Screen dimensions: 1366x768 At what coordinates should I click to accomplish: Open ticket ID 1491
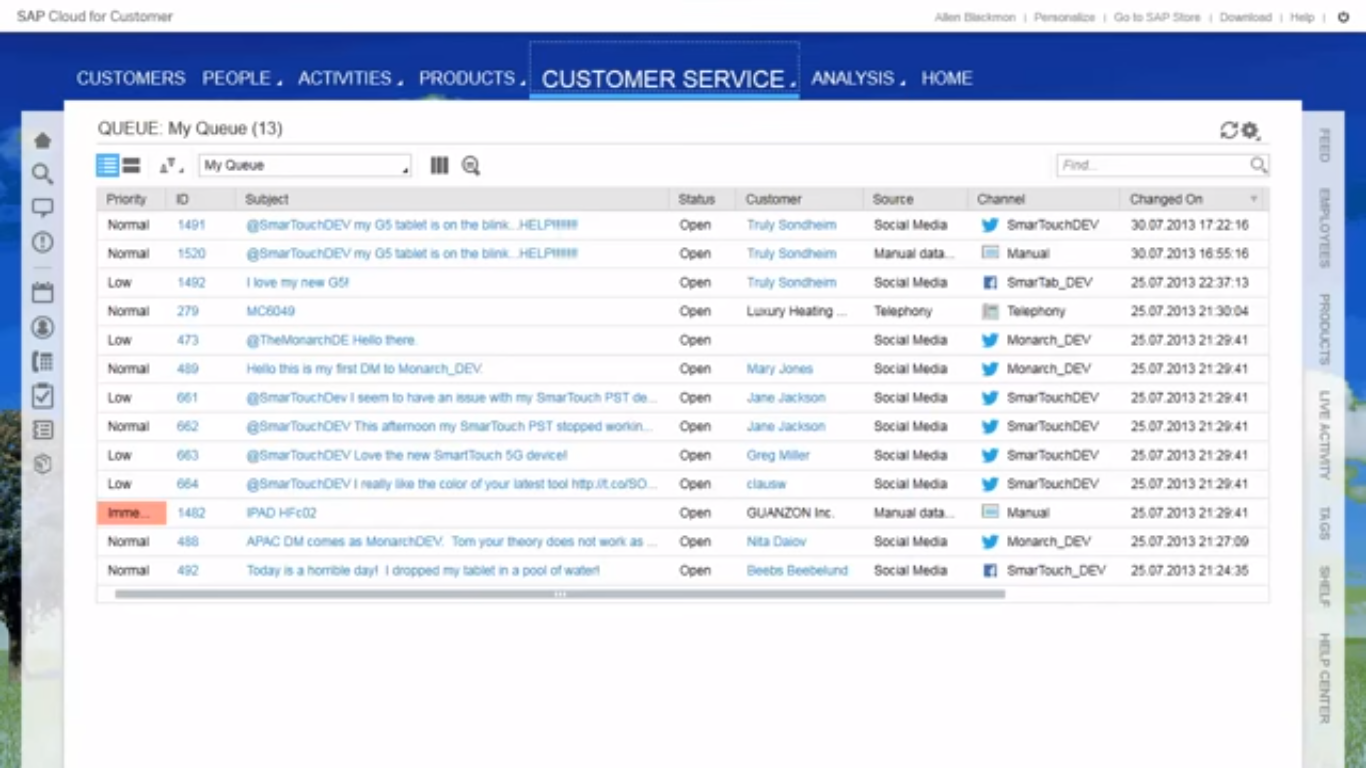(x=191, y=225)
